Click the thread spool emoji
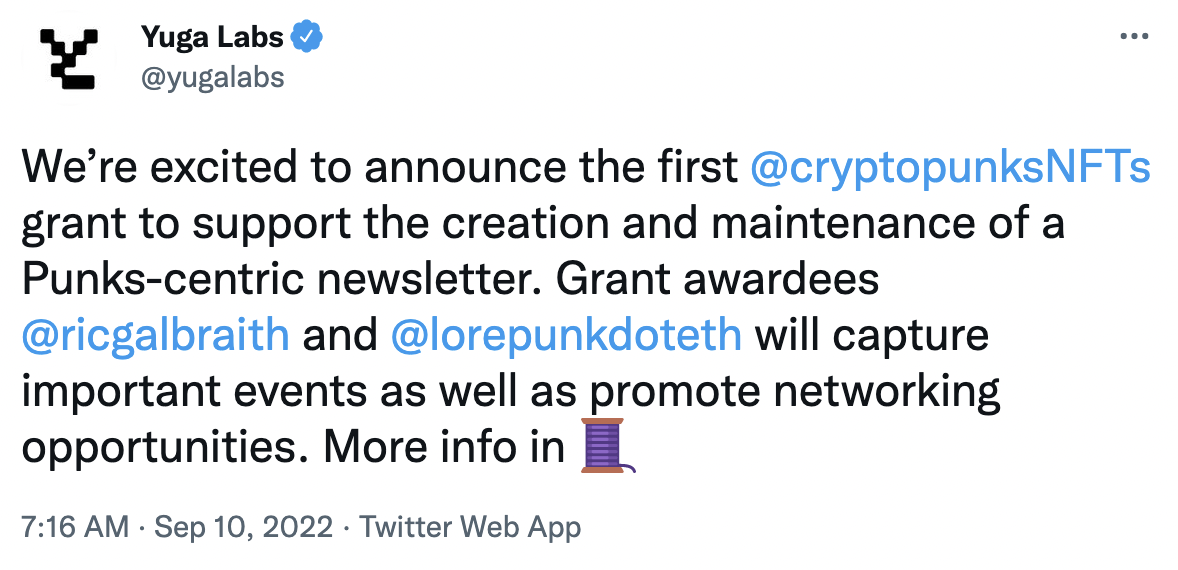Image resolution: width=1178 pixels, height=570 pixels. (608, 446)
